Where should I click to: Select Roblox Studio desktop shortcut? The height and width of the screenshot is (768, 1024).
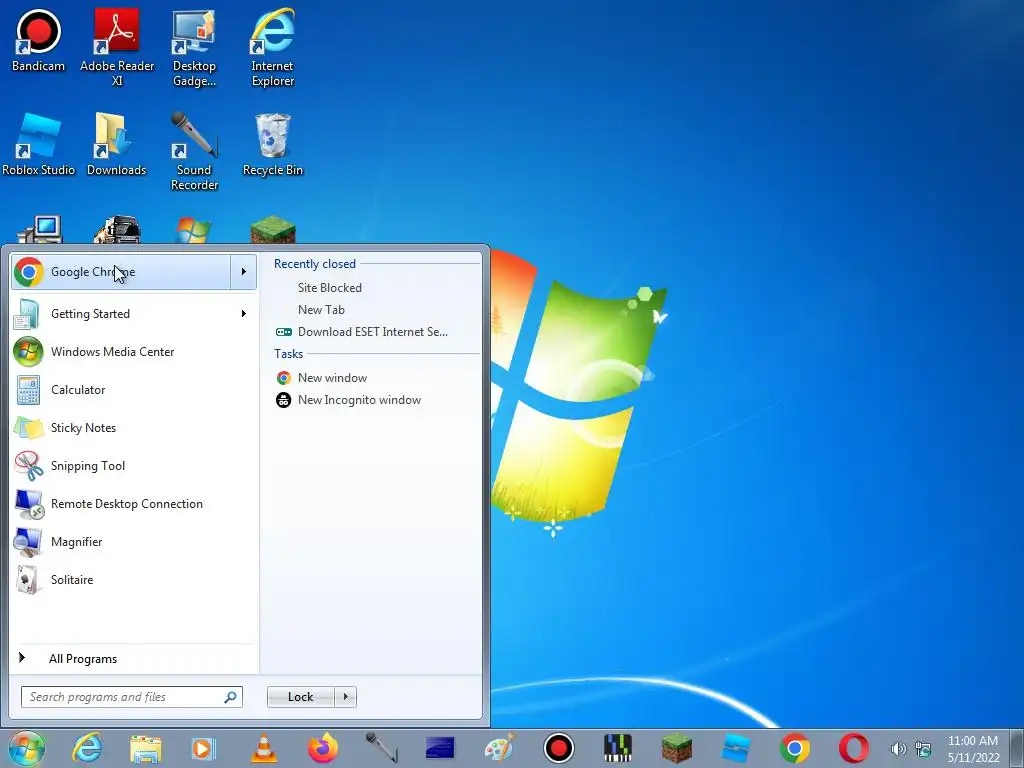(38, 144)
